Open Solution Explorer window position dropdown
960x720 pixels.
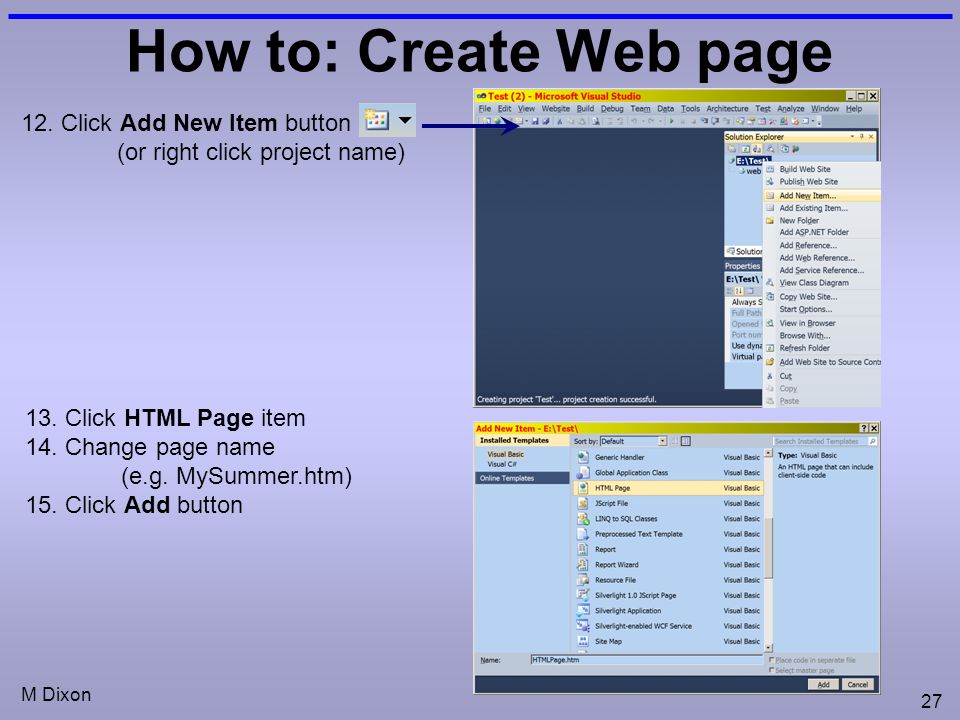coord(852,137)
